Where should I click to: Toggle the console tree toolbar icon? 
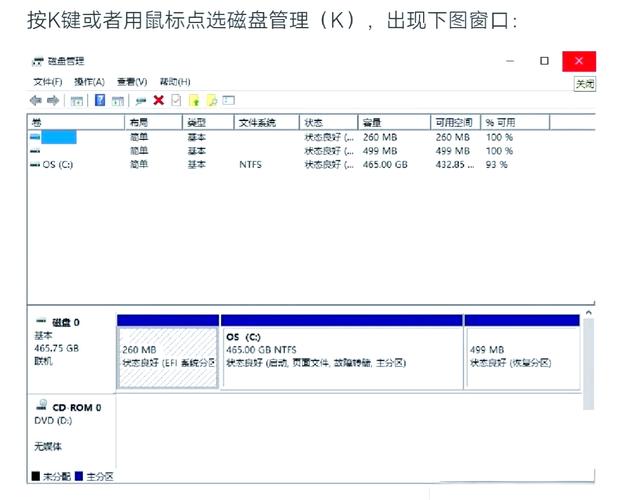77,101
